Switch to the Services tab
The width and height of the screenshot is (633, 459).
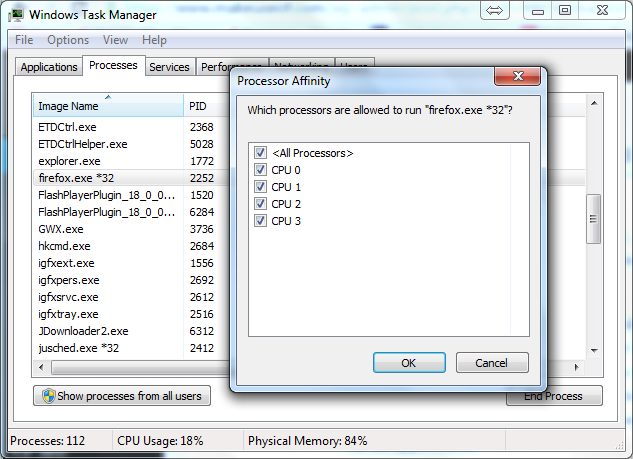(x=170, y=67)
